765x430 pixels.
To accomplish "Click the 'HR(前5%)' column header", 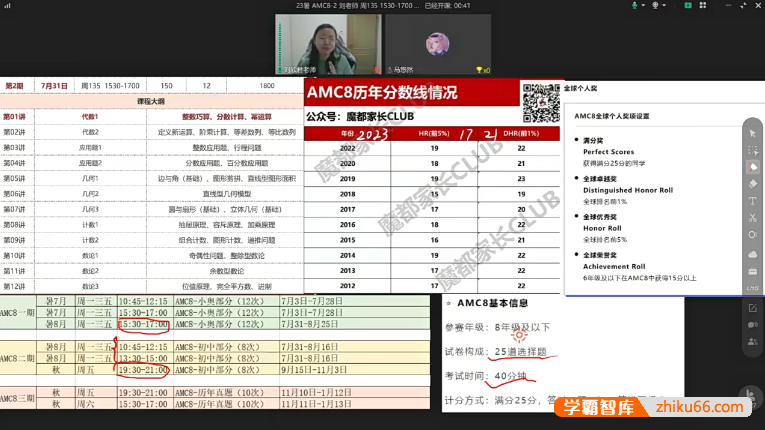I will tap(434, 133).
